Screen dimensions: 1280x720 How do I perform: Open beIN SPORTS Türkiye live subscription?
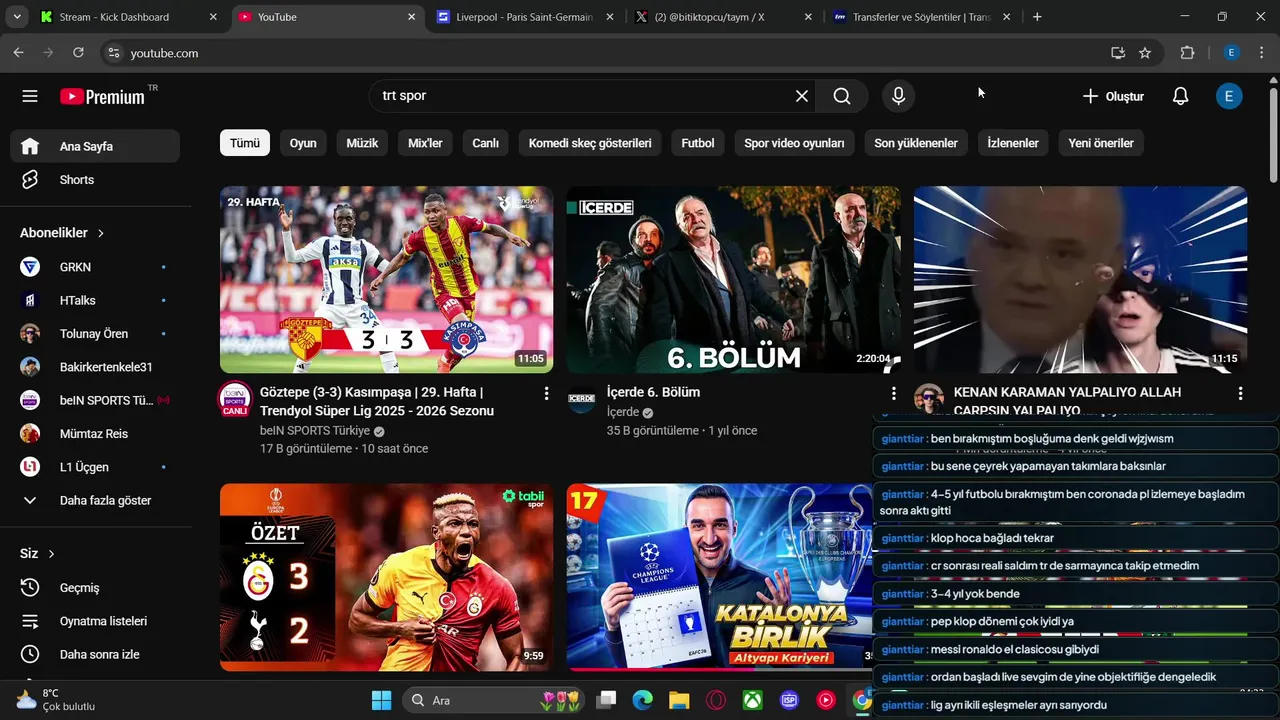point(96,400)
